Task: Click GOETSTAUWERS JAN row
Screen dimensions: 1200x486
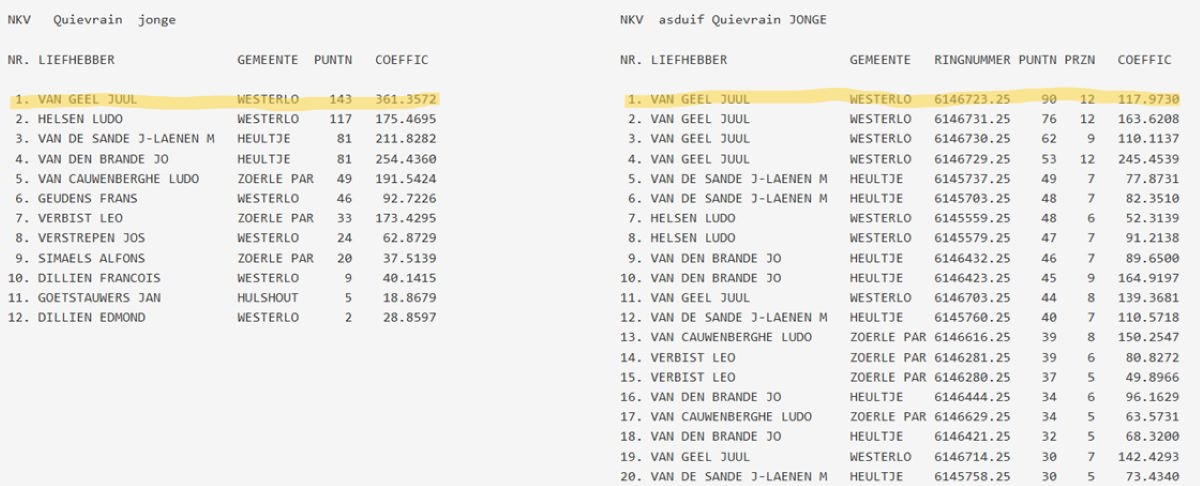Action: [x=95, y=298]
